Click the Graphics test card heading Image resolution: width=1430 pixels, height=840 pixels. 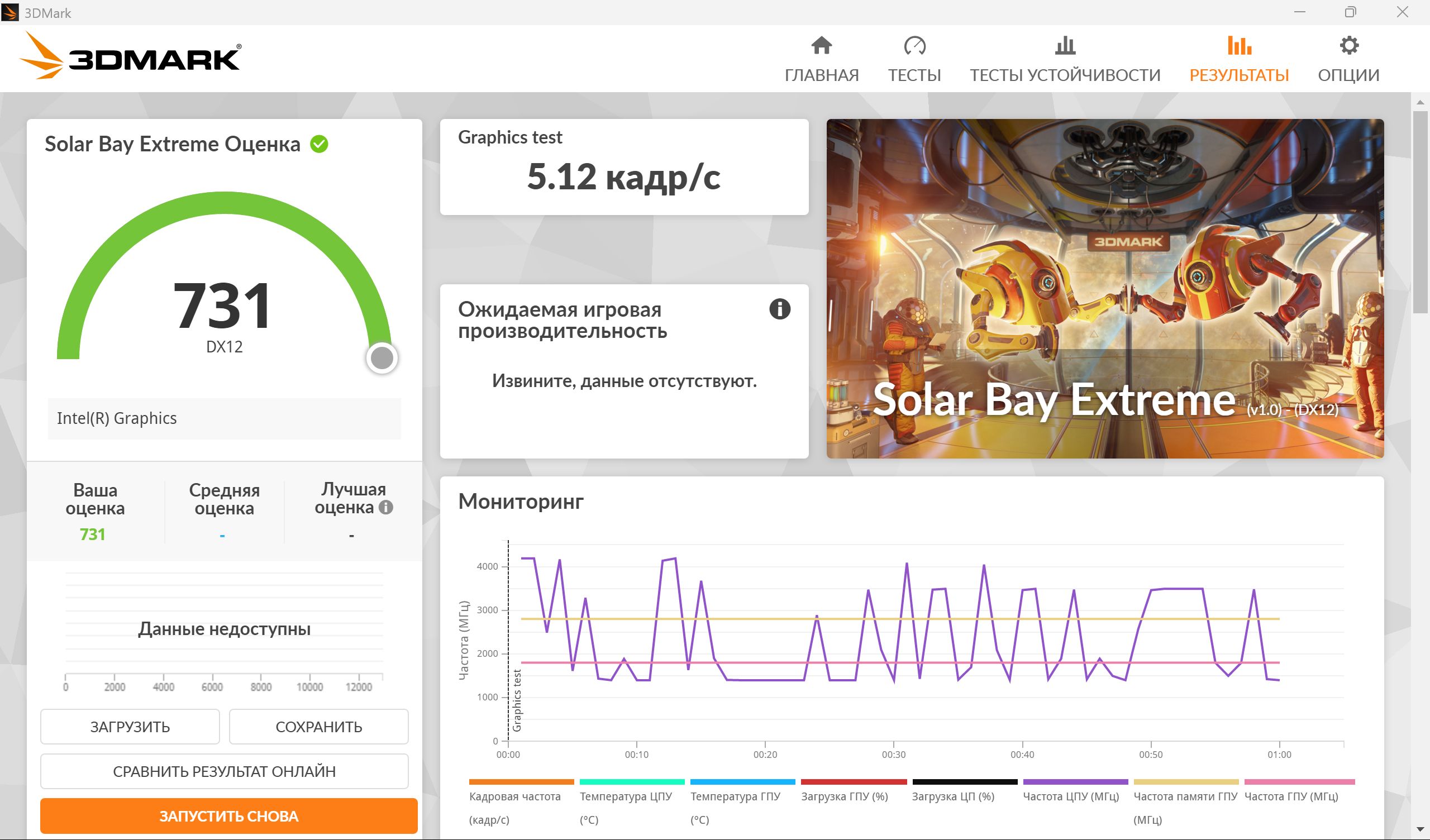pyautogui.click(x=510, y=137)
